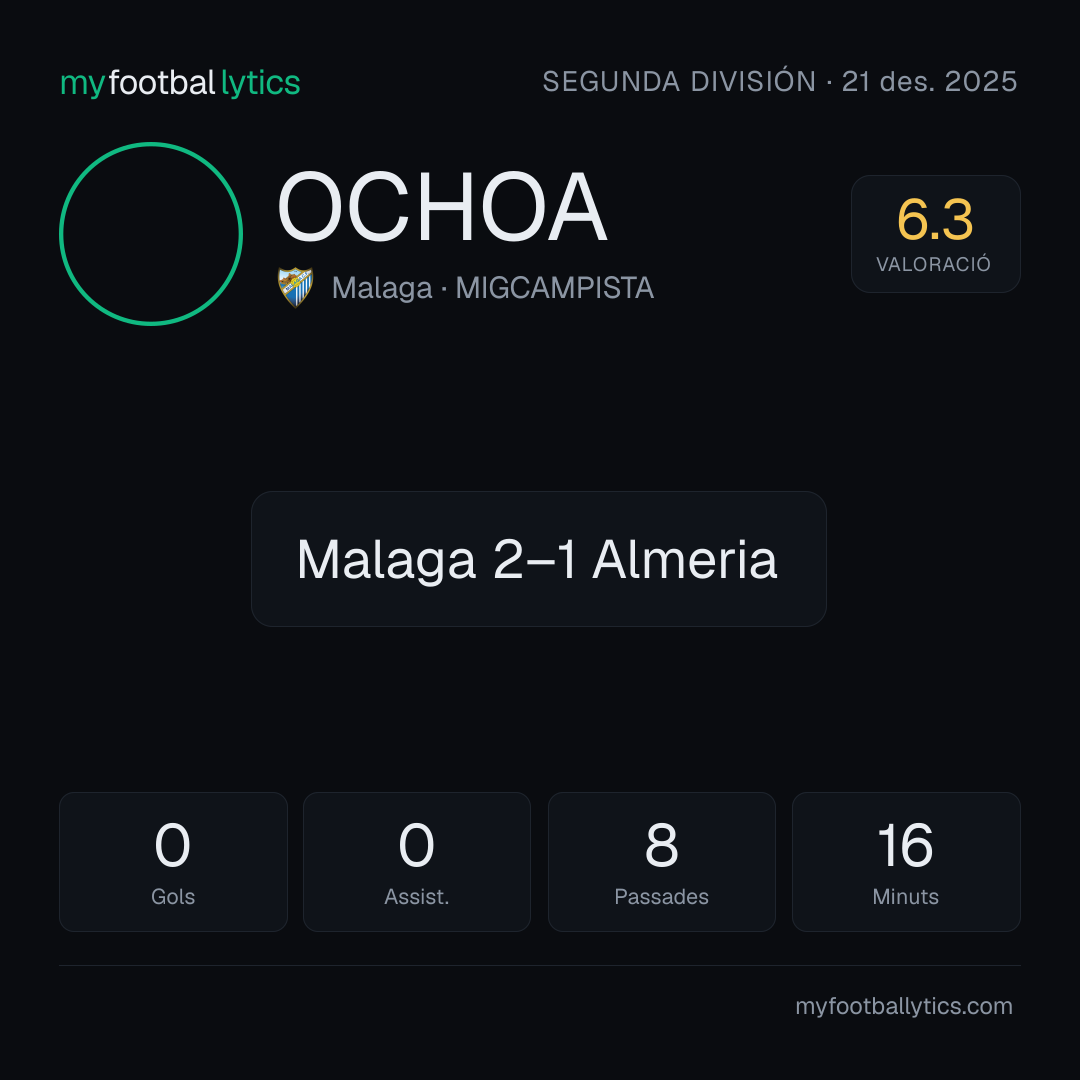Click the yellow 6.3 rating number
1080x1080 pixels.
pyautogui.click(x=935, y=220)
